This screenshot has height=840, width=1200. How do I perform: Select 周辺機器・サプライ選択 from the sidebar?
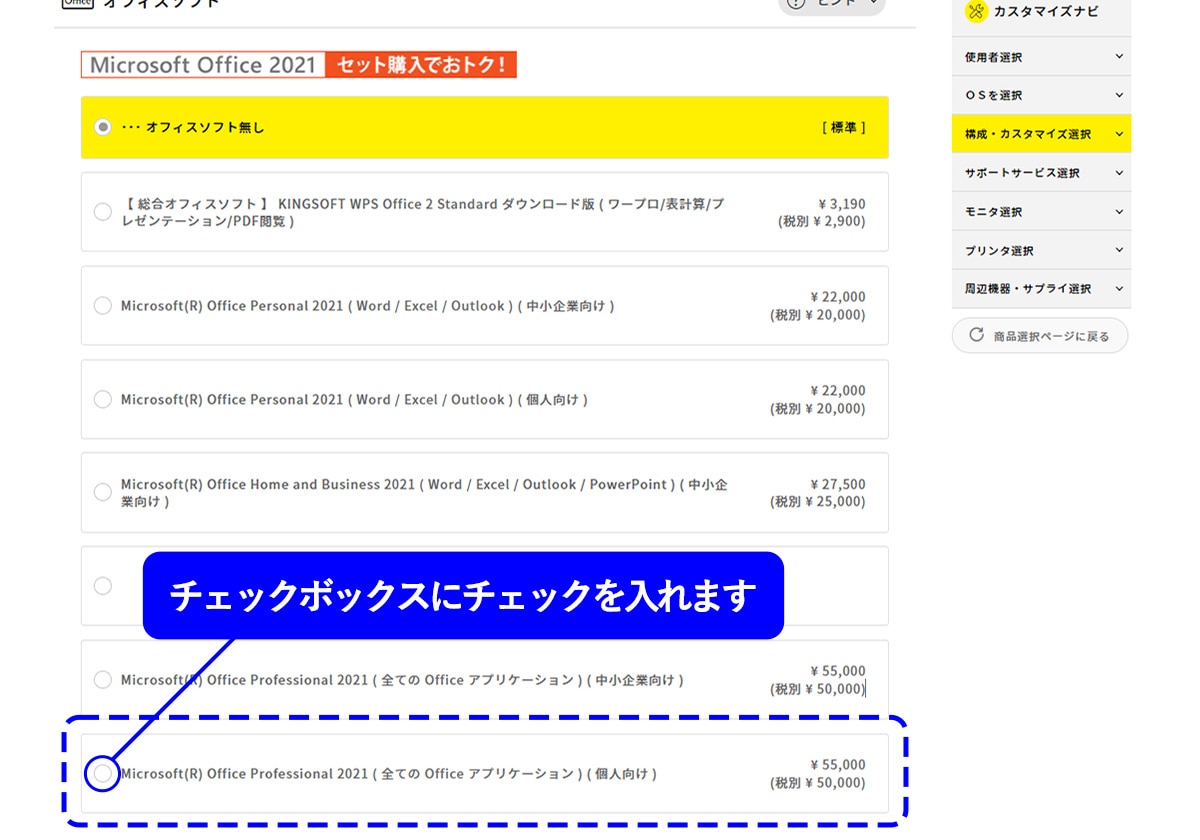coord(1028,289)
